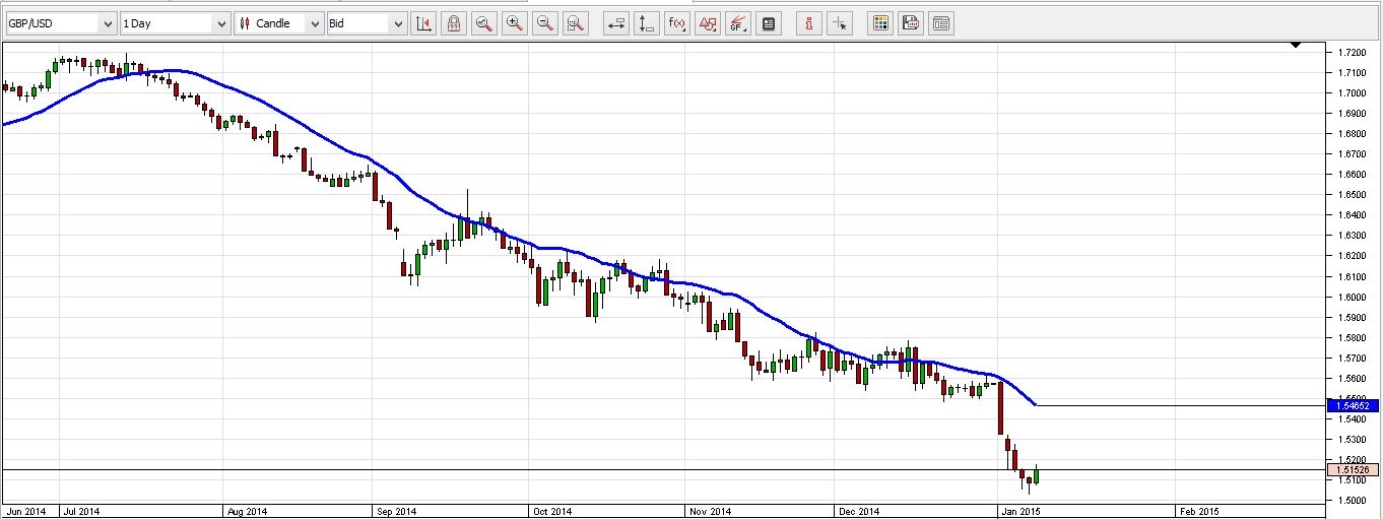Viewport: 1383px width, 519px height.
Task: Click the 1.7200 price scale label
Action: tap(1351, 52)
